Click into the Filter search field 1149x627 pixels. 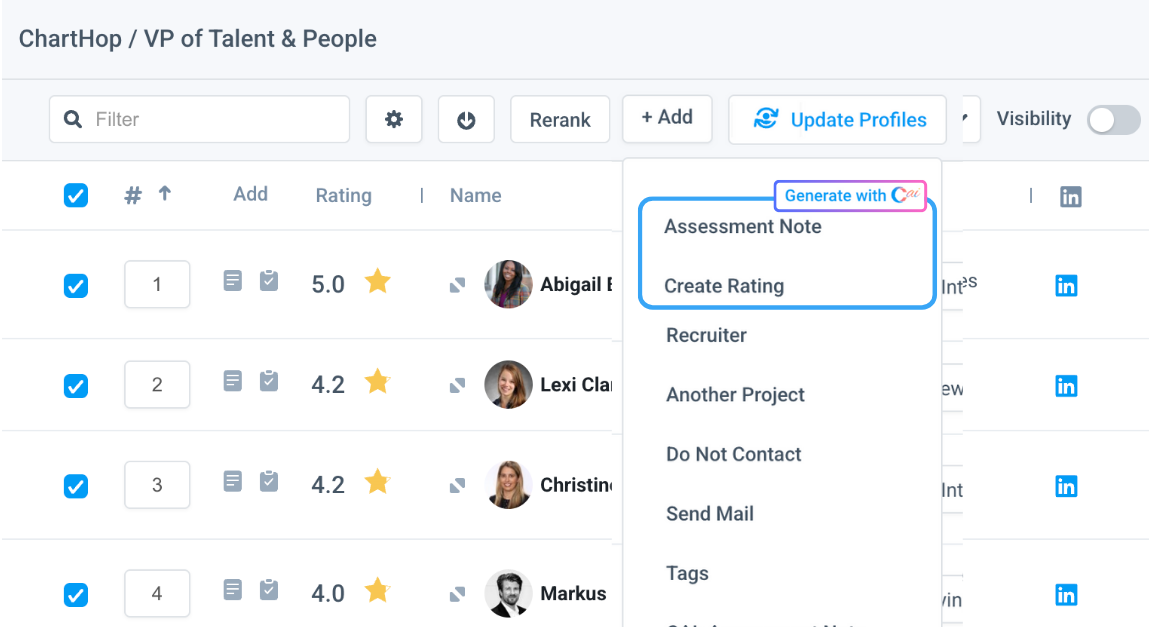pyautogui.click(x=199, y=119)
